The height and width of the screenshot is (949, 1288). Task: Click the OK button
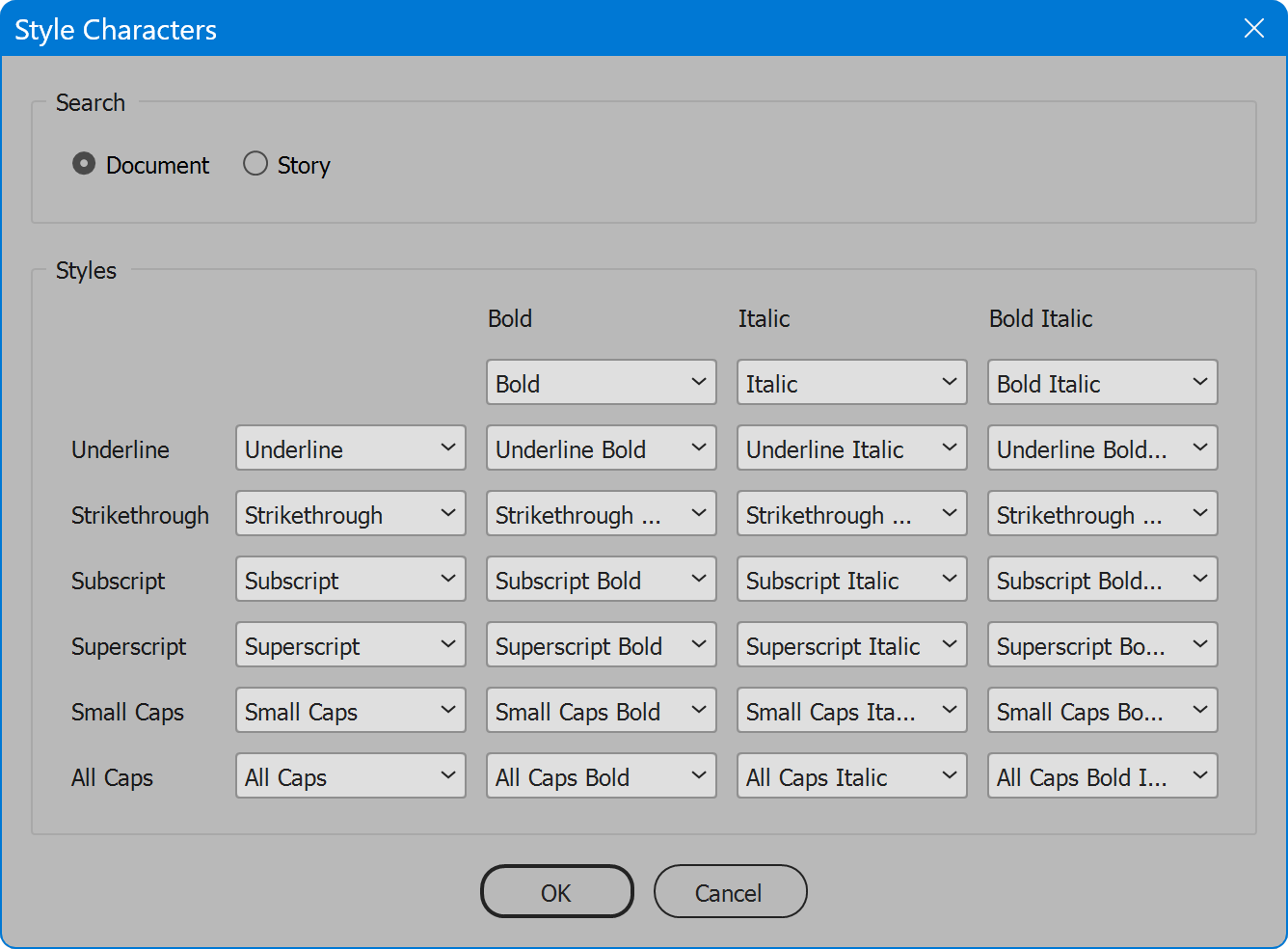[556, 892]
